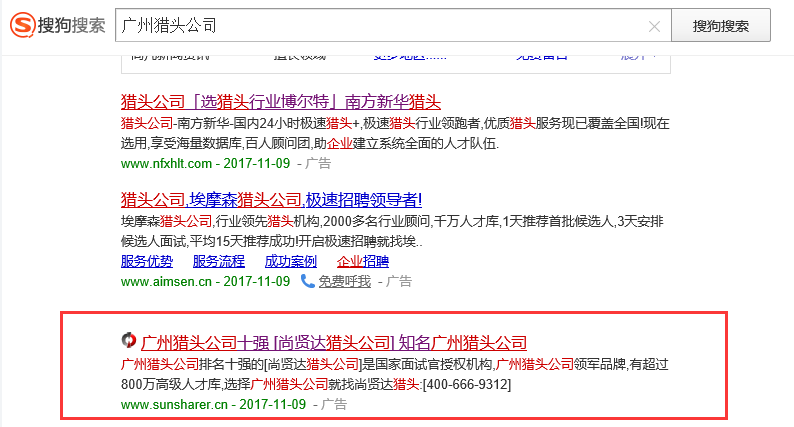794x427 pixels.
Task: Open the 南方新华猎头 result title
Action: [x=280, y=102]
